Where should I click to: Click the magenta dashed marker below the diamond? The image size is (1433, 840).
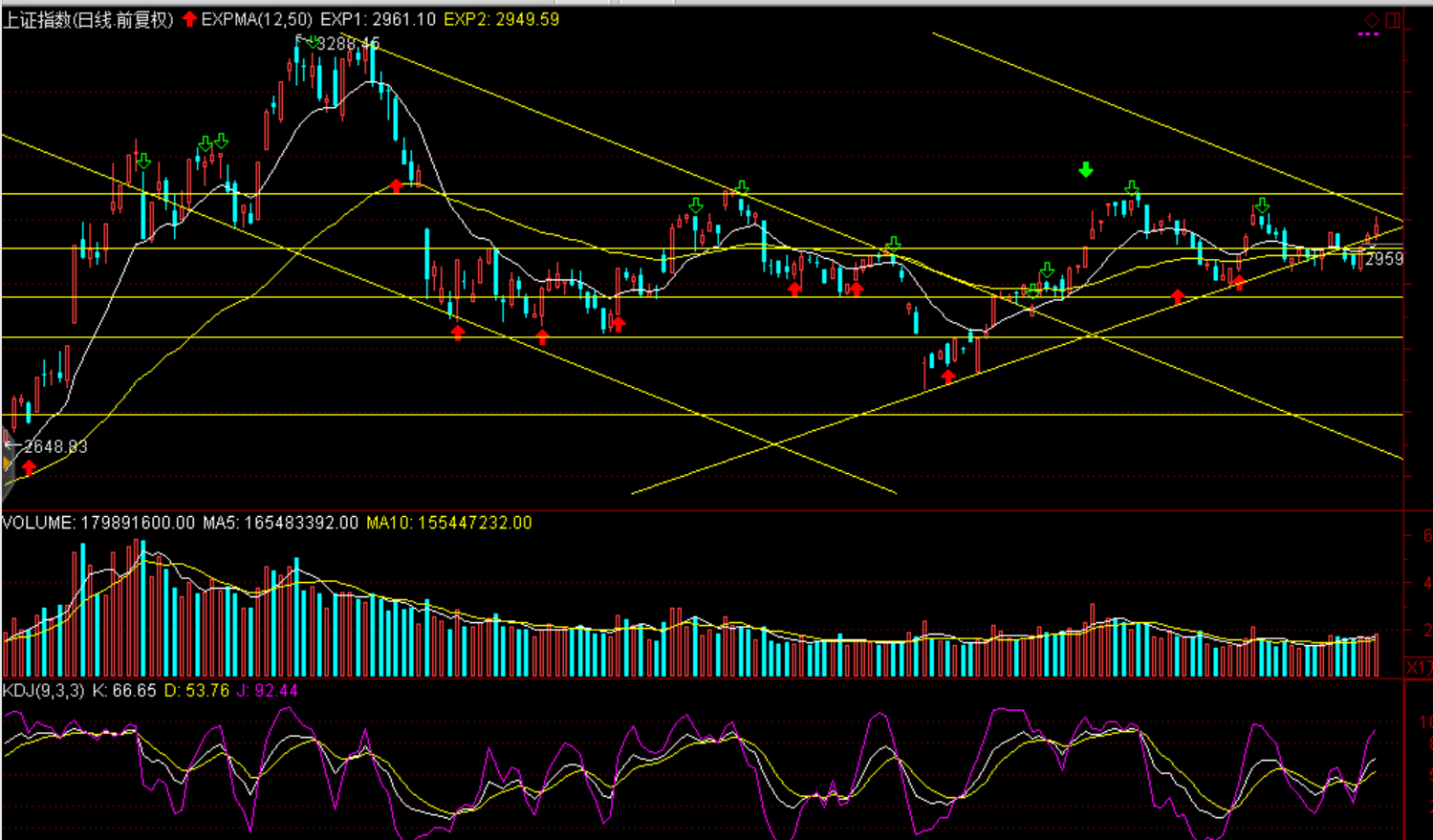[x=1368, y=34]
